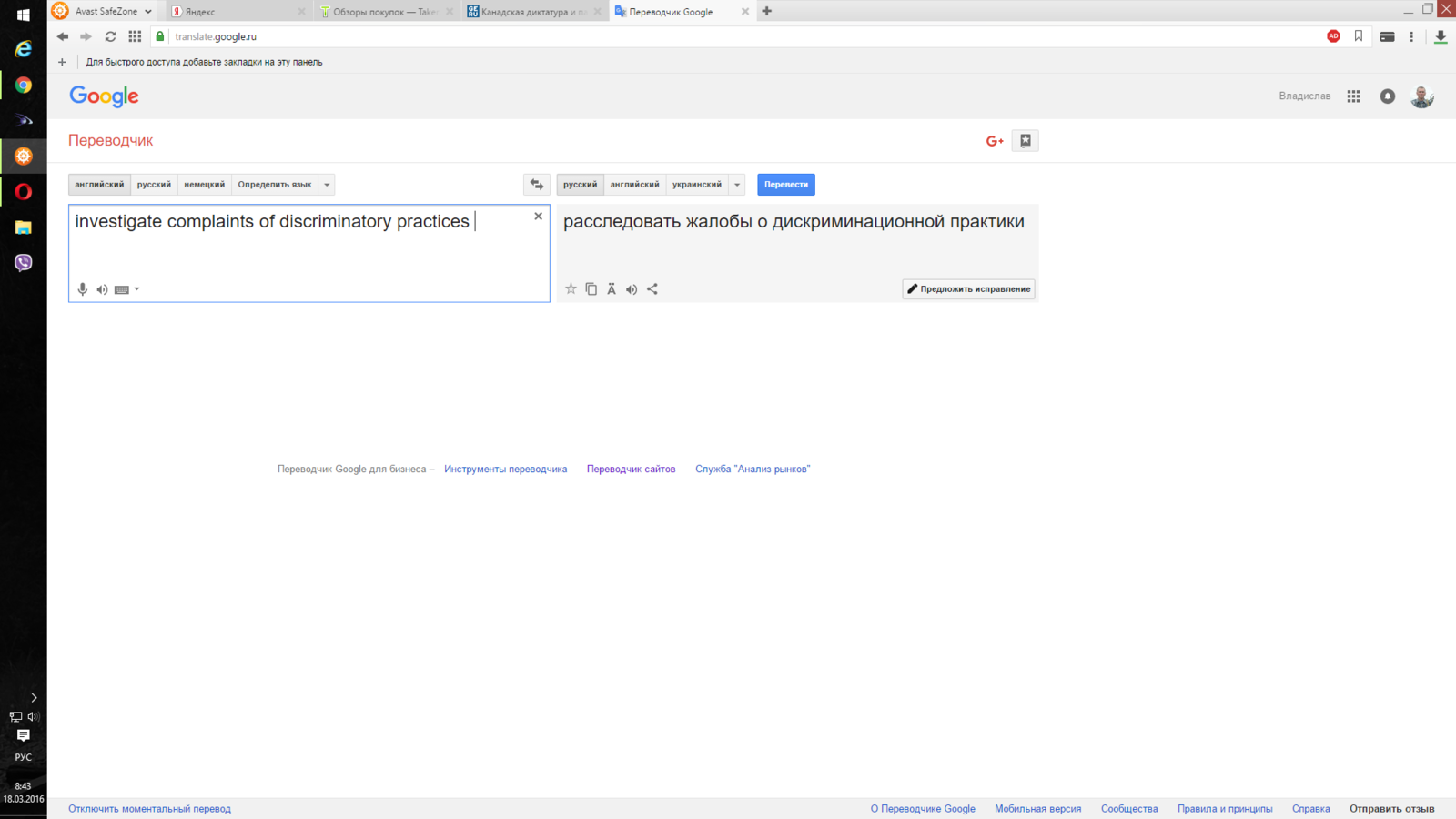This screenshot has width=1456, height=819.
Task: Open the Переводчик сайтов link
Action: click(631, 470)
